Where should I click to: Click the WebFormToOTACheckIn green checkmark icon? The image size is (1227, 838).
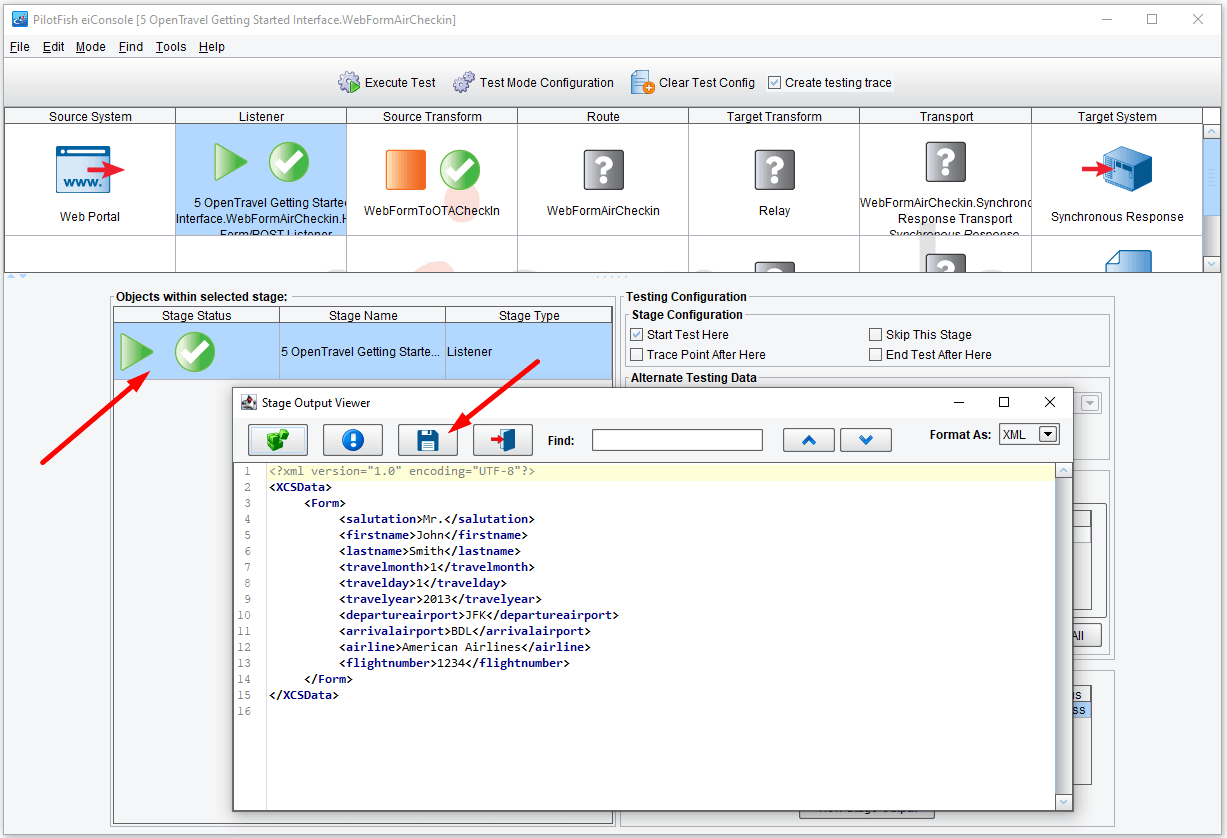[460, 170]
